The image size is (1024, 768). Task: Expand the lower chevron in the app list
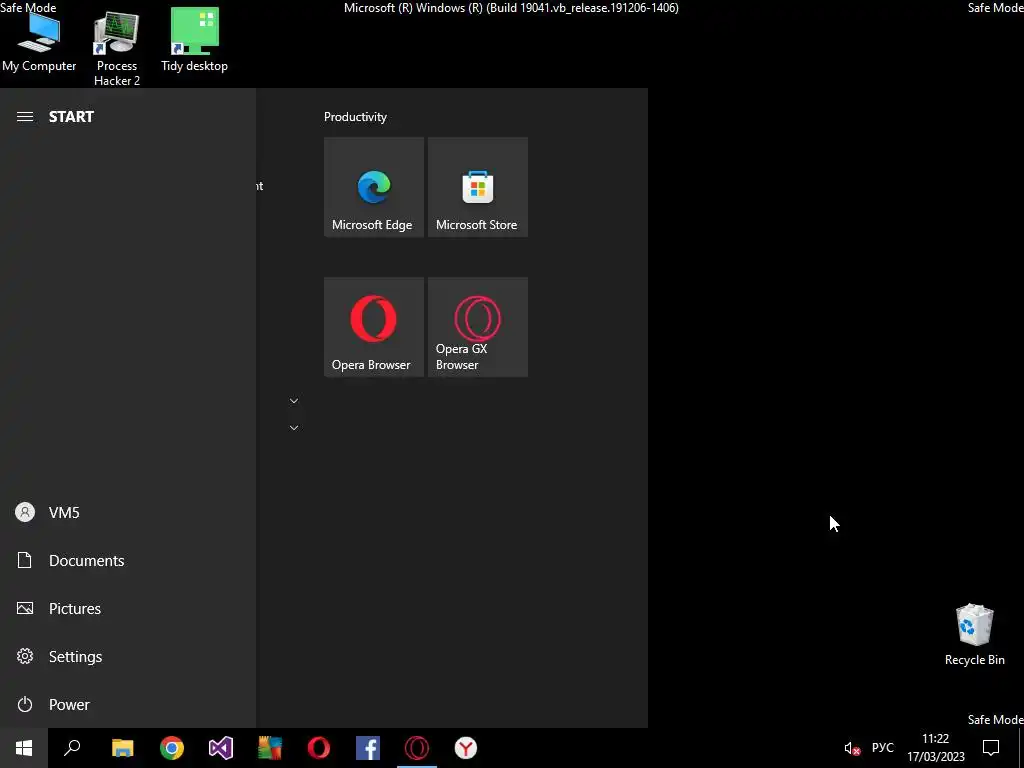(x=294, y=428)
